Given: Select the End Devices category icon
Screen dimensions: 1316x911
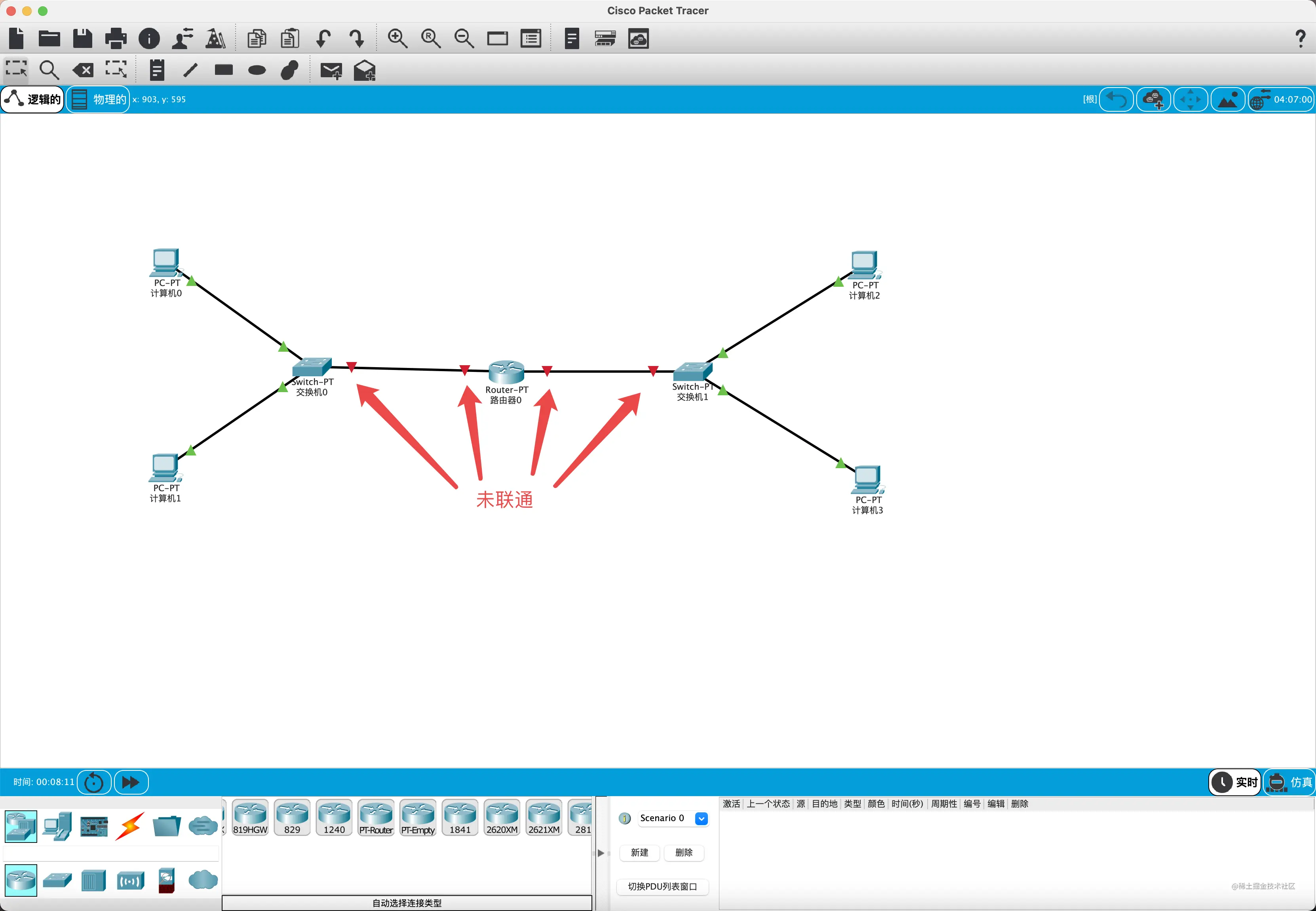Looking at the screenshot, I should point(57,826).
